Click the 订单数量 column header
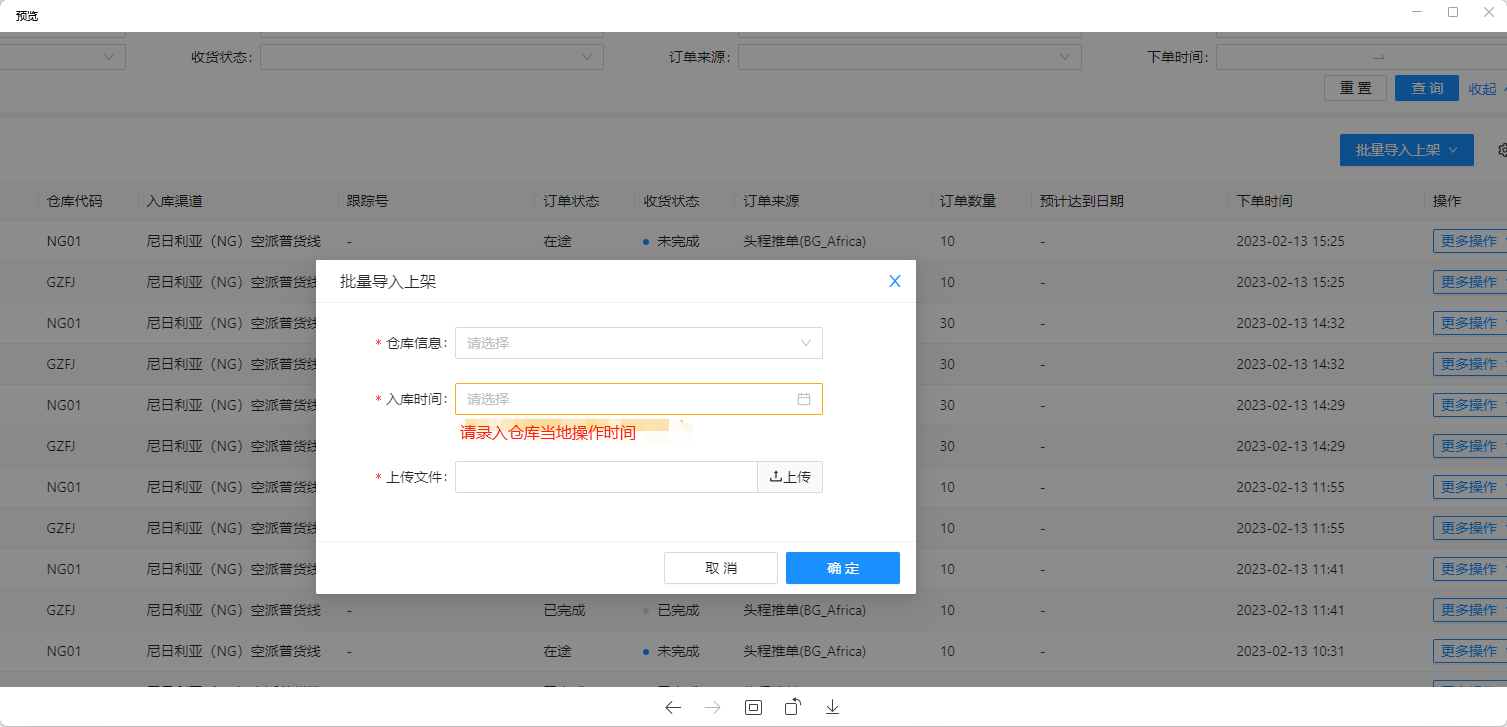Screen dimensions: 1507x727 [x=968, y=201]
